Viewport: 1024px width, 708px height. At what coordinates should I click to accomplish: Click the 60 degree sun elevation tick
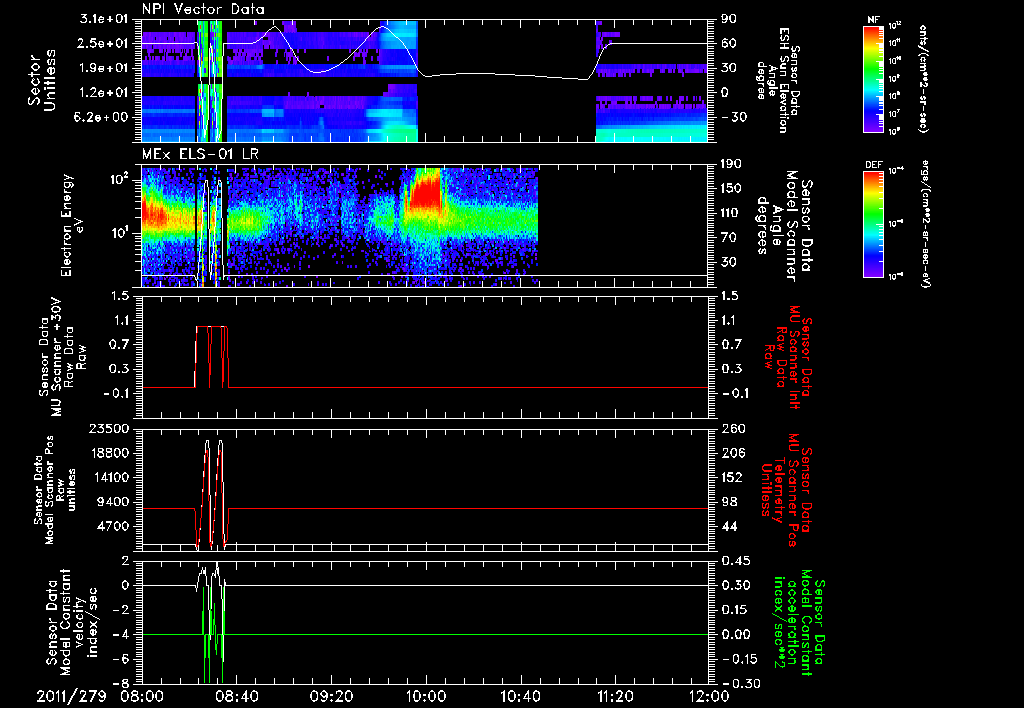point(728,43)
